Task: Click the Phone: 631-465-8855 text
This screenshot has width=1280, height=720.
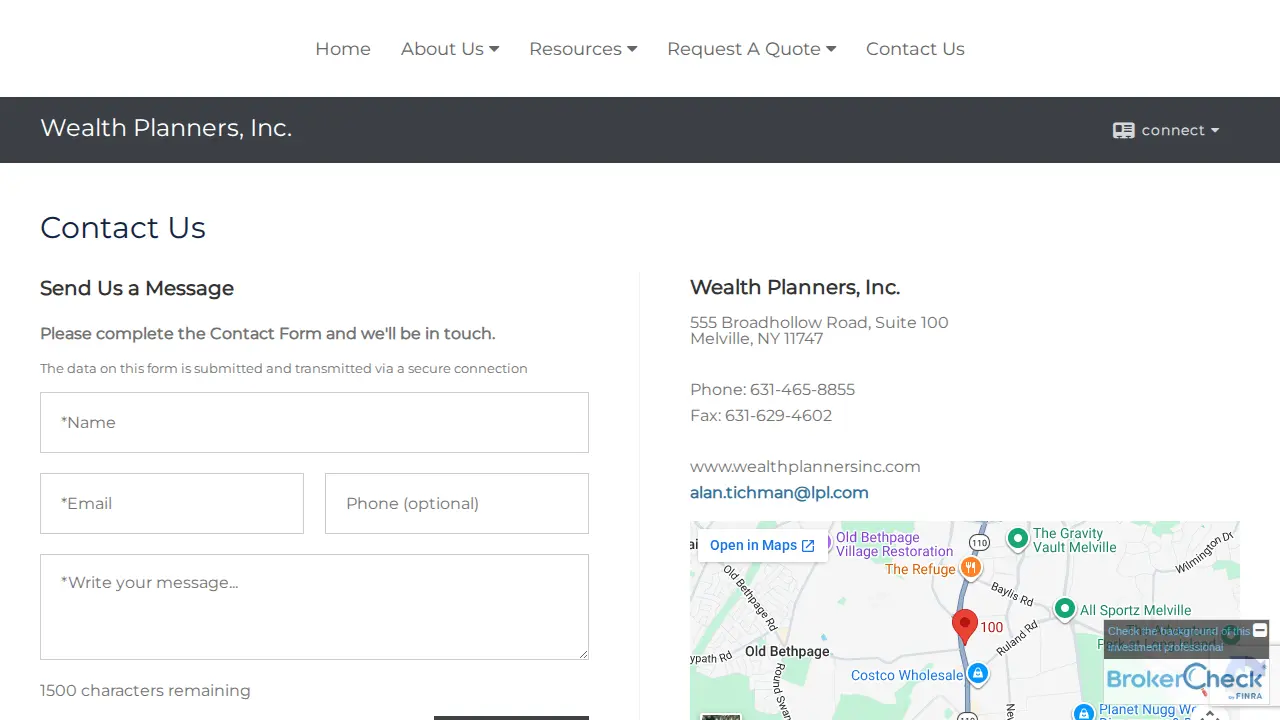Action: [x=772, y=389]
